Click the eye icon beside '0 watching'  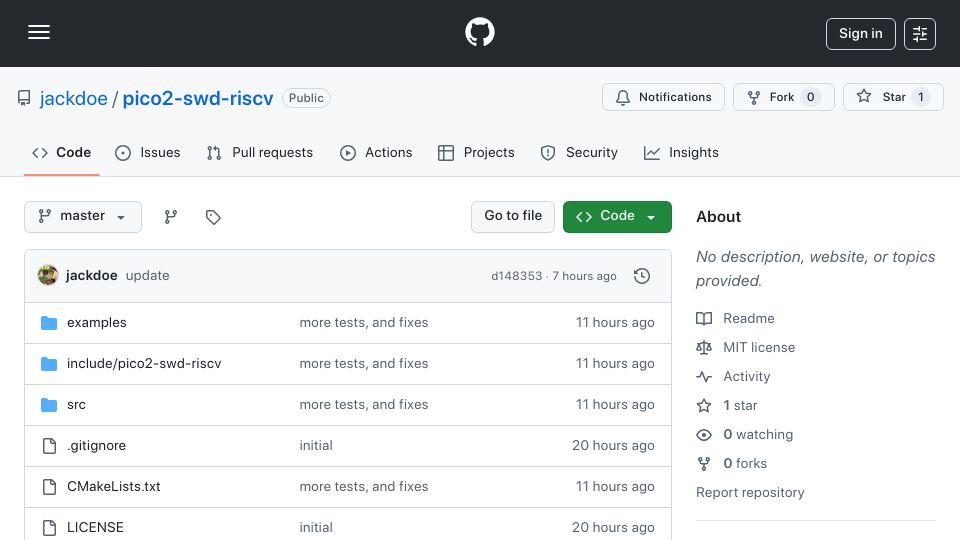tap(704, 435)
